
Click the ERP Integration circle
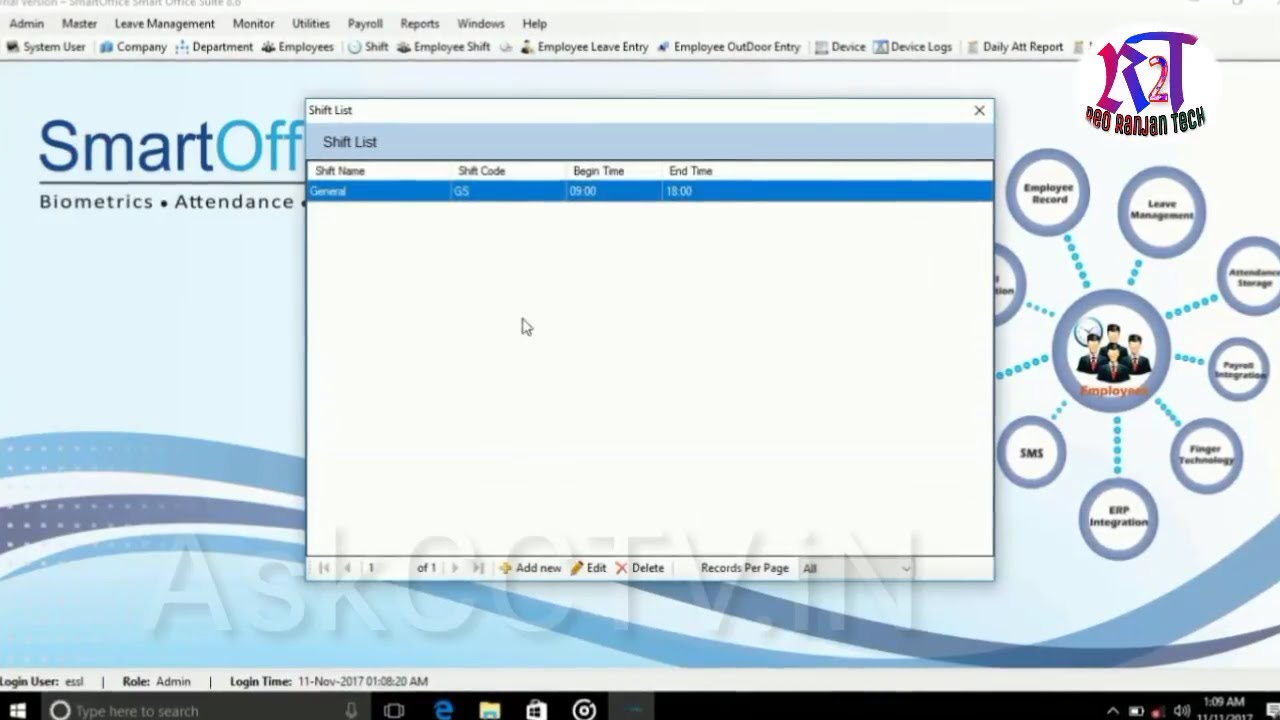pyautogui.click(x=1118, y=517)
